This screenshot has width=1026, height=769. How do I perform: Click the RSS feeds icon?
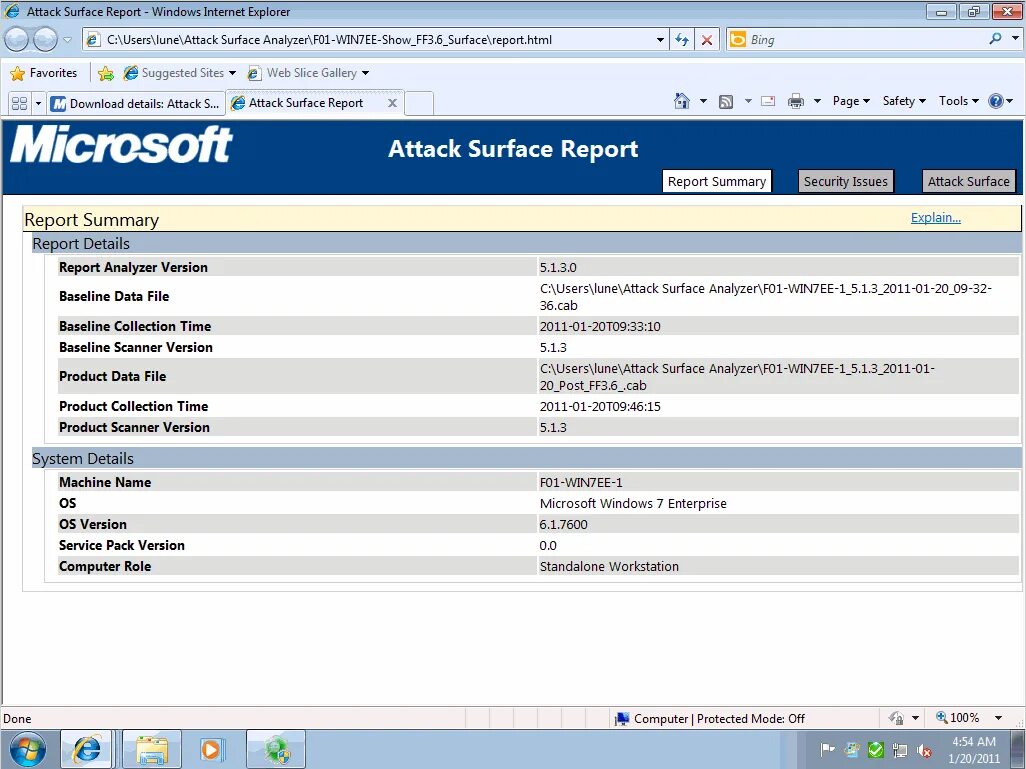[x=726, y=101]
